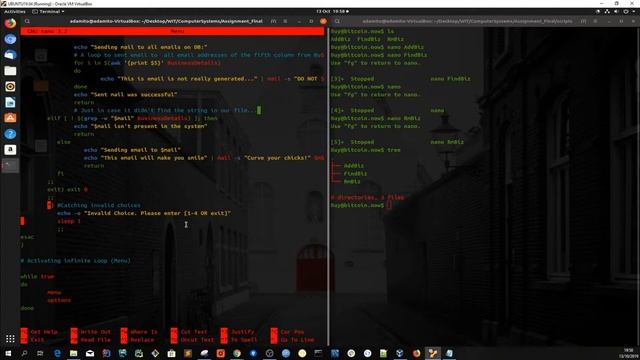Click Cur Pos shortcut in nano footer
Screen dimensions: 640x360
point(288,332)
